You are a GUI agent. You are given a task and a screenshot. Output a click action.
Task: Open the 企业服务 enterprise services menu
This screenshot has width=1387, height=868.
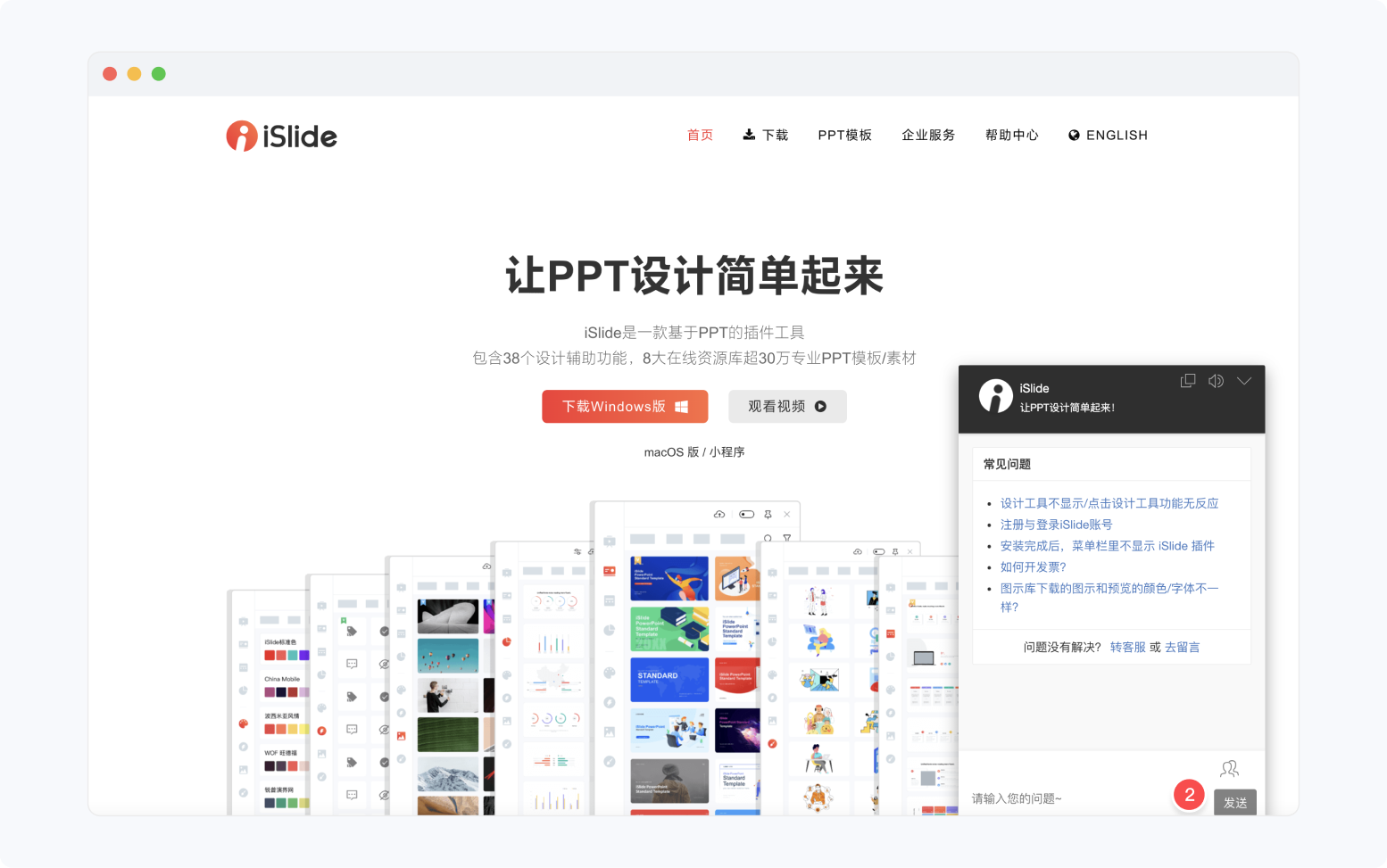pyautogui.click(x=928, y=136)
